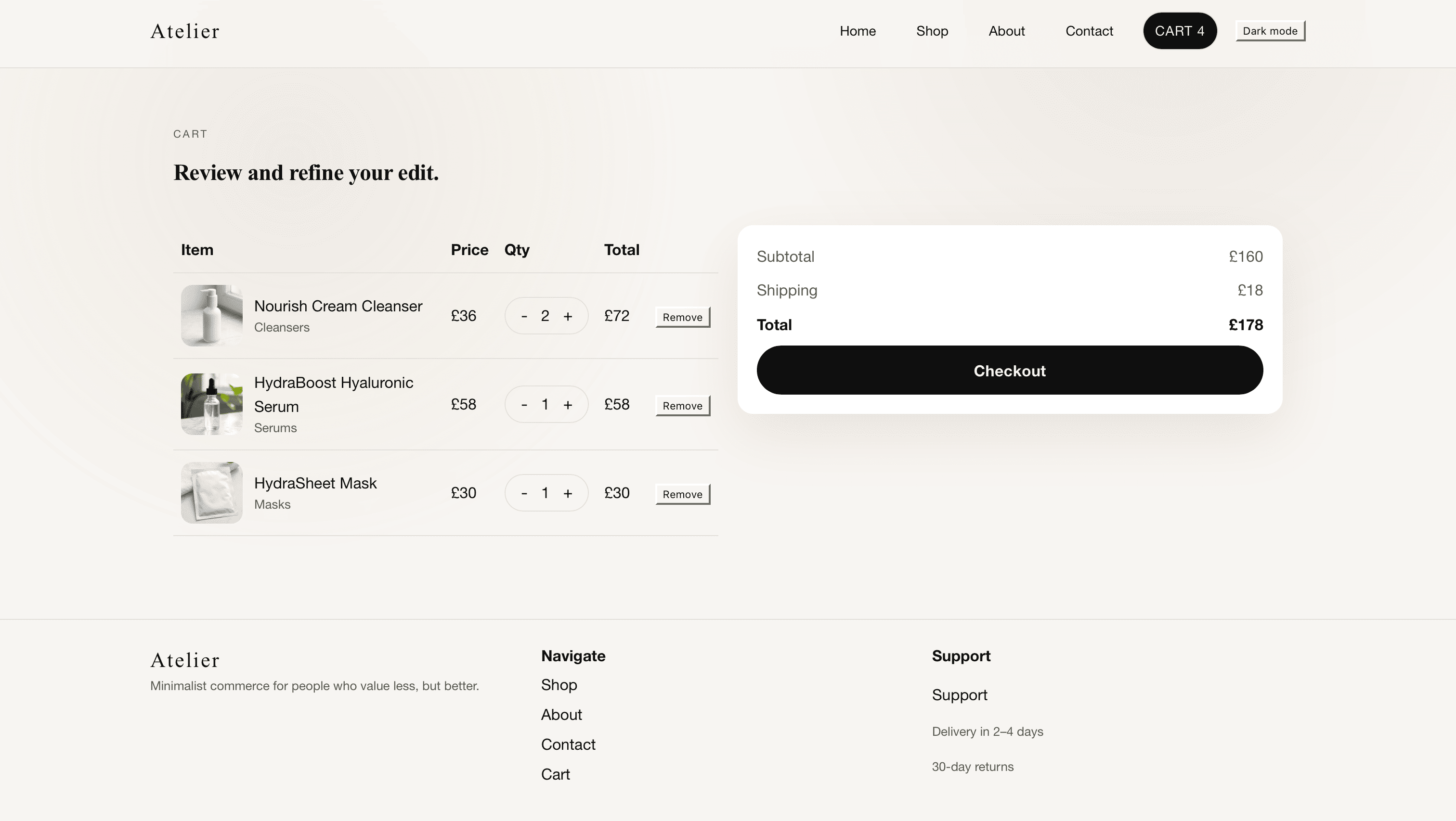Open About from the footer links
1456x821 pixels.
(561, 714)
